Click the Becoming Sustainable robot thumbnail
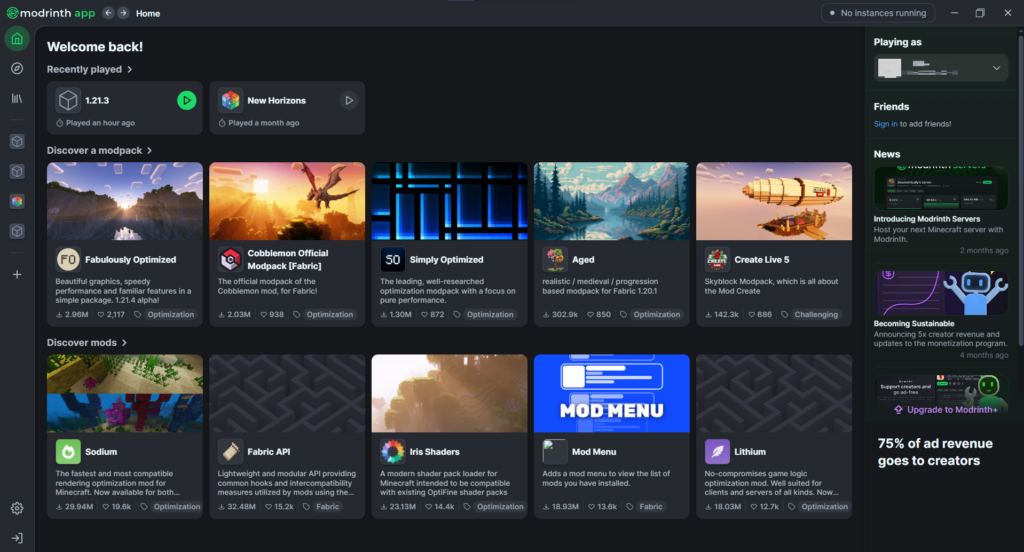Viewport: 1024px width, 552px height. (940, 293)
